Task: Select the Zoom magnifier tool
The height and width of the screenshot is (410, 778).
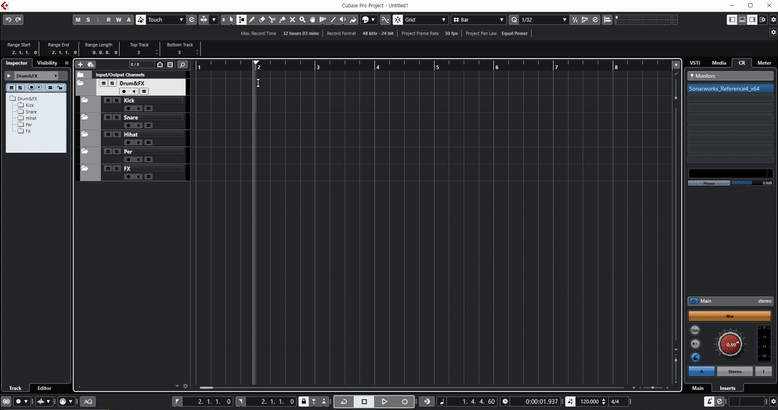Action: pyautogui.click(x=302, y=20)
